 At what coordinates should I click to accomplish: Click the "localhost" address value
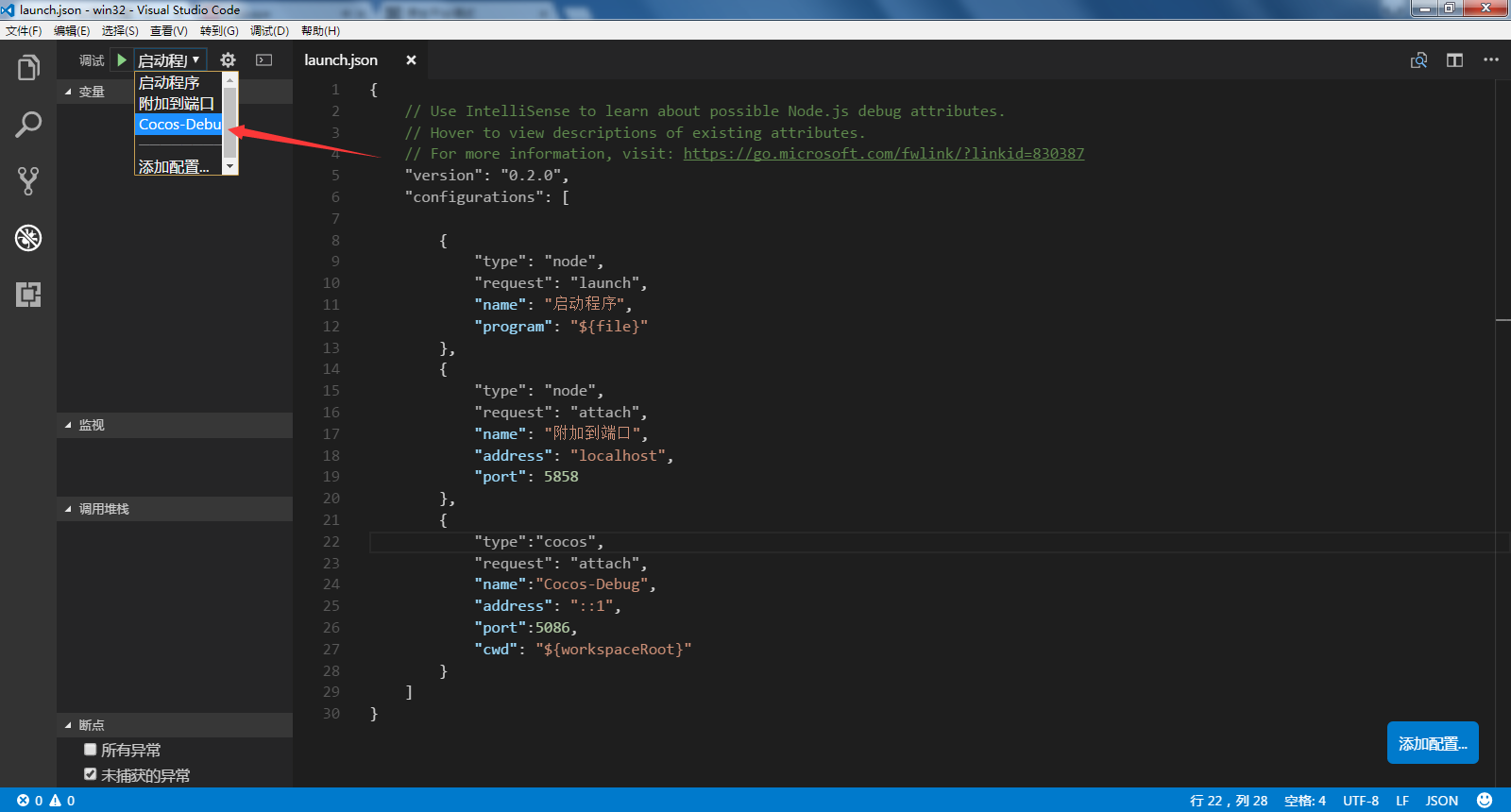(618, 456)
